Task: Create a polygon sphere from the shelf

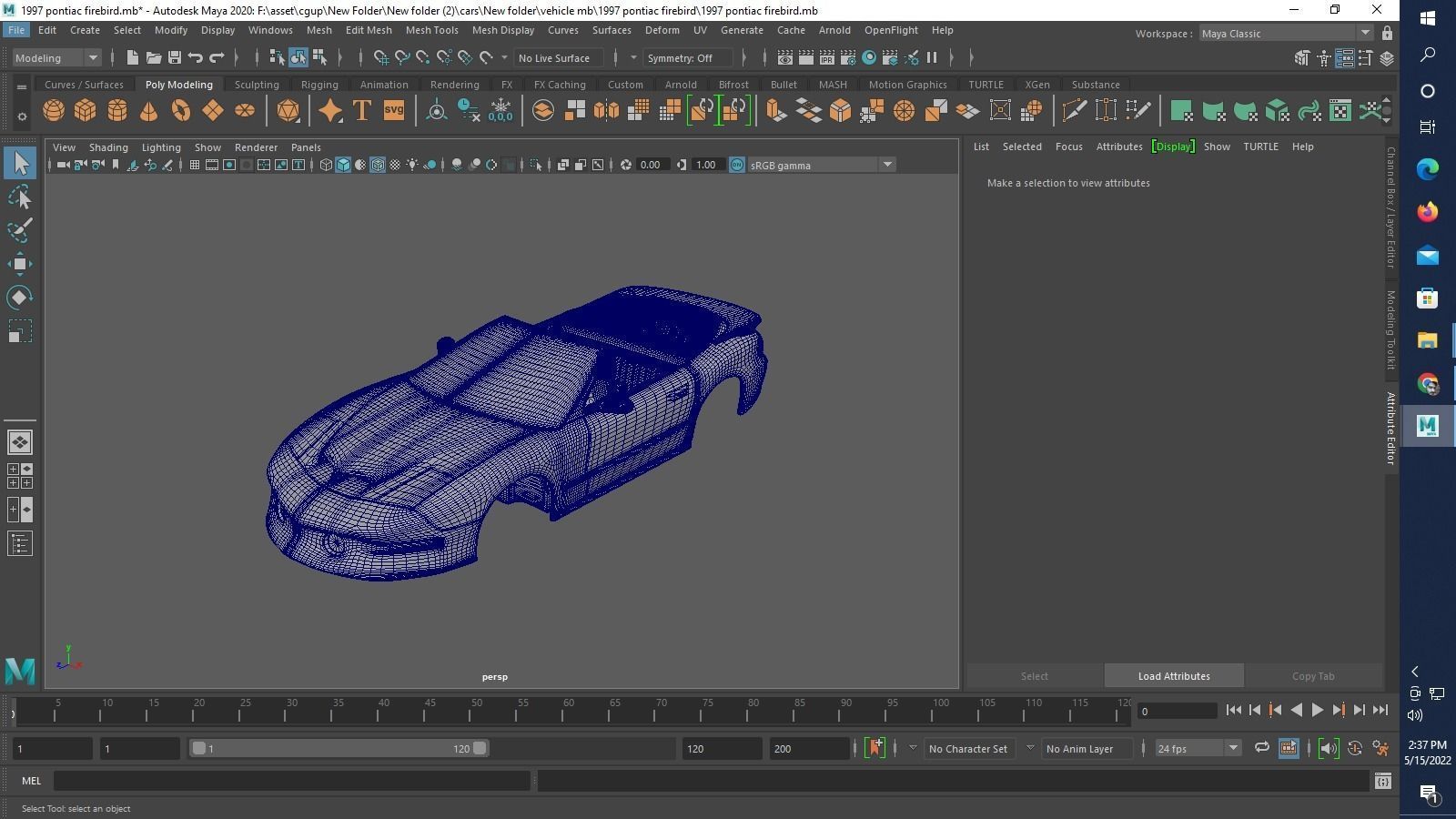Action: pos(54,111)
